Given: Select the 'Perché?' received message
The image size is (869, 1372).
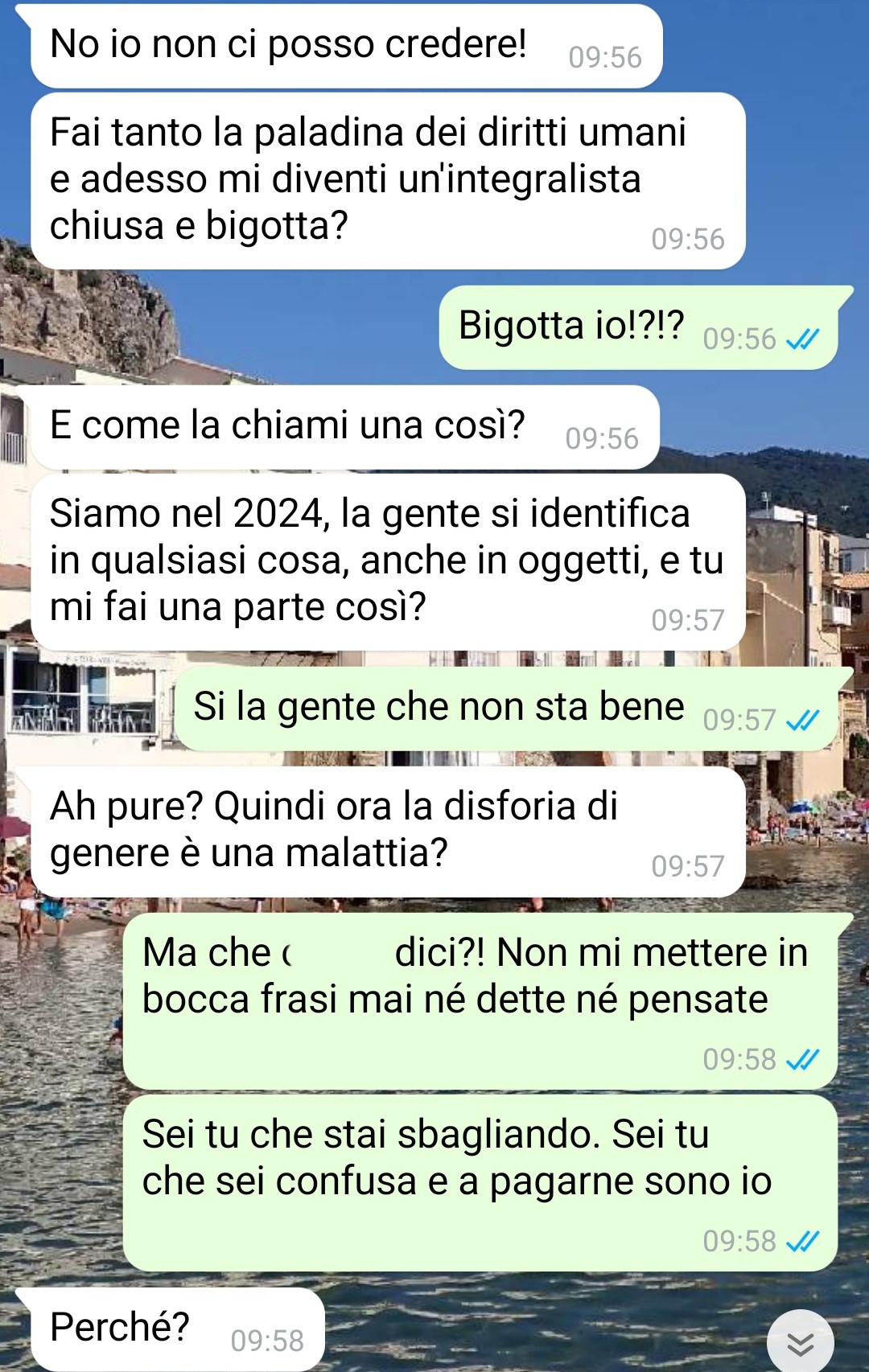Looking at the screenshot, I should coord(178,1329).
